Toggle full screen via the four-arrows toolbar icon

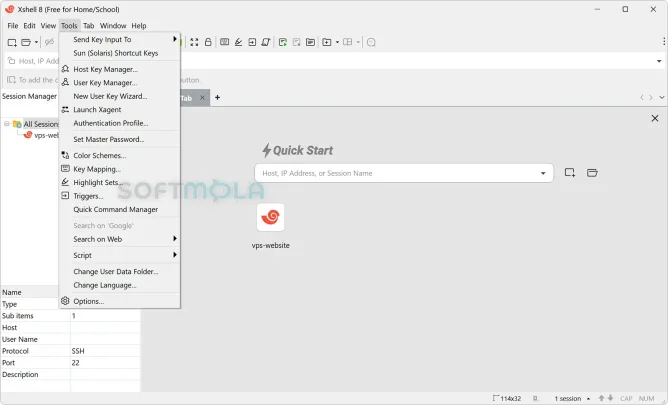pyautogui.click(x=194, y=42)
